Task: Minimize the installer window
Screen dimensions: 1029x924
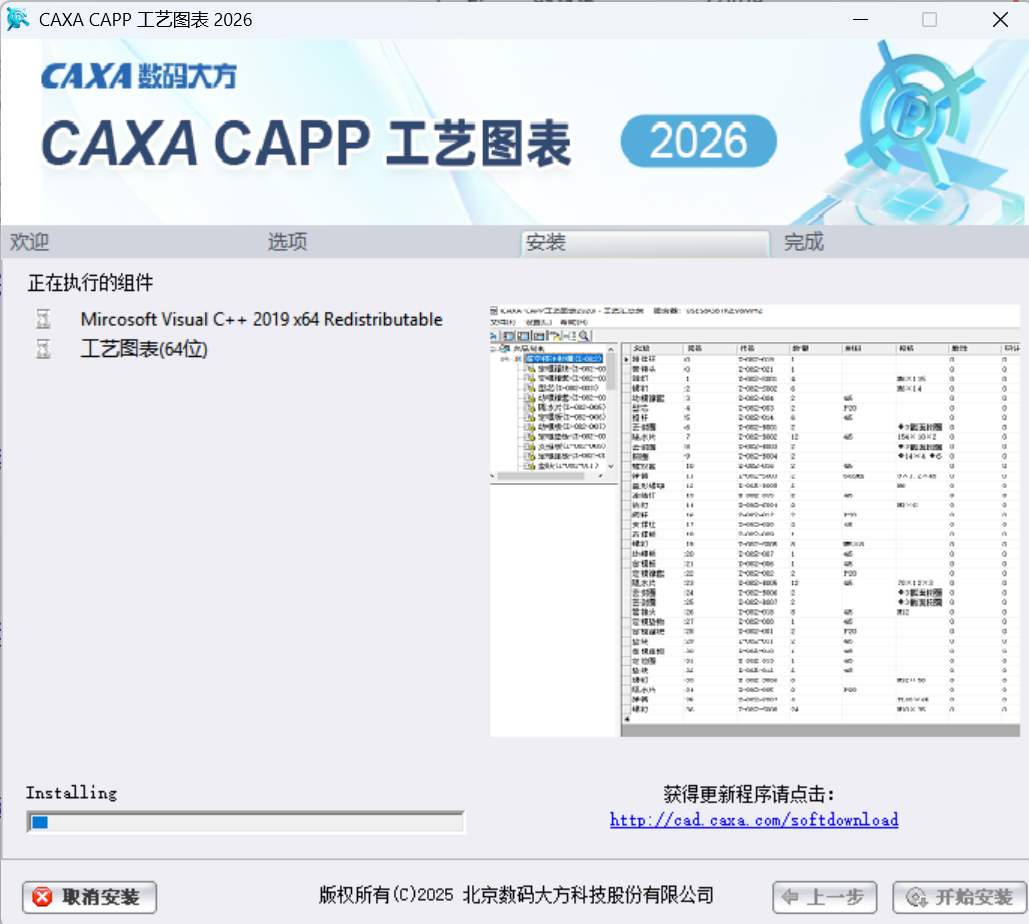Action: click(860, 20)
